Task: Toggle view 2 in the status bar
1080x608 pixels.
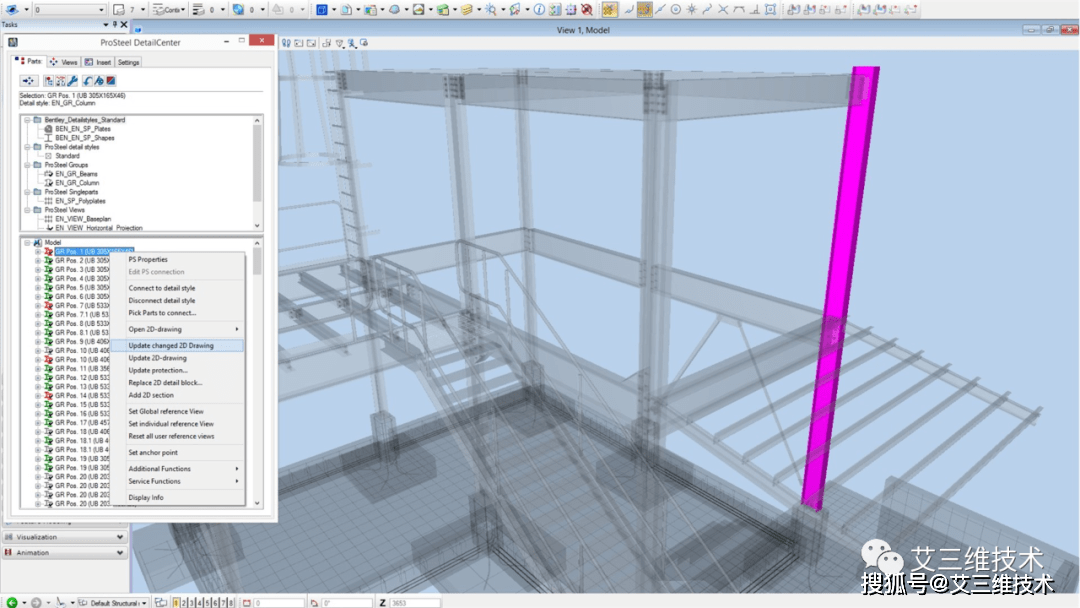Action: click(x=184, y=602)
